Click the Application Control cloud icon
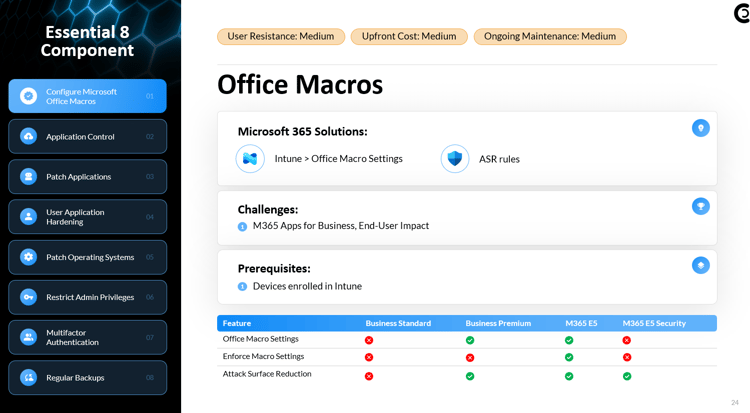The image size is (750, 413). coord(28,137)
